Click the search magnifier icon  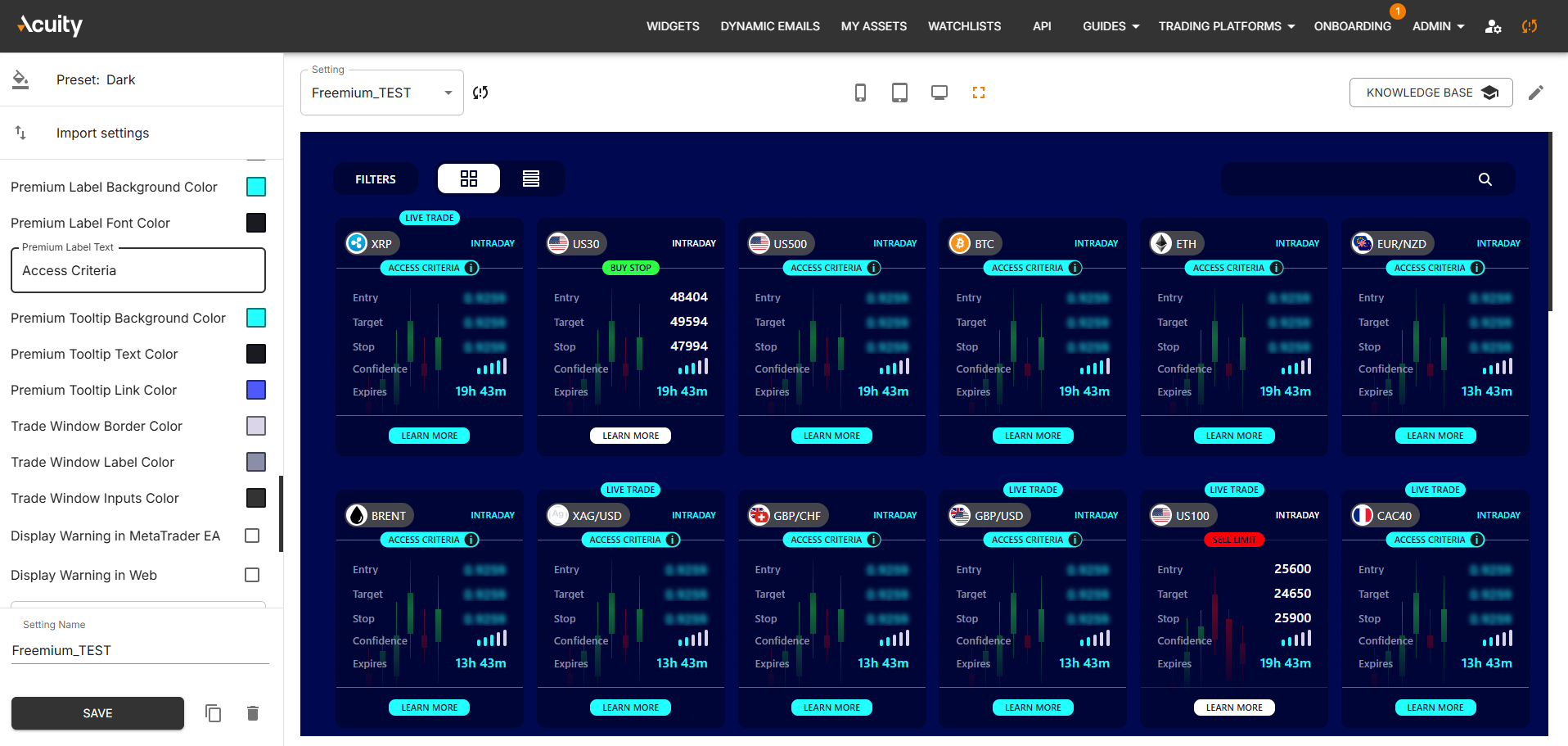coord(1485,179)
